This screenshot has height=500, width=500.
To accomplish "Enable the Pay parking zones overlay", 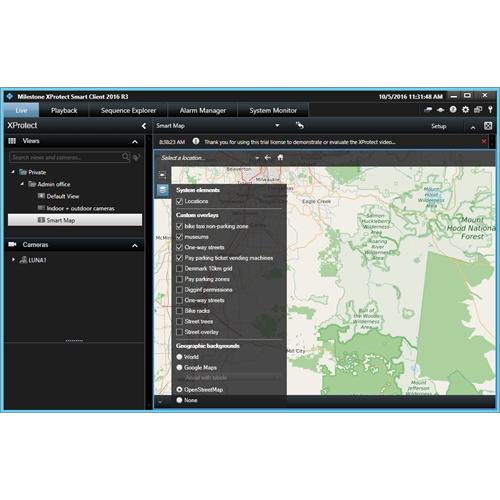I will pyautogui.click(x=179, y=279).
